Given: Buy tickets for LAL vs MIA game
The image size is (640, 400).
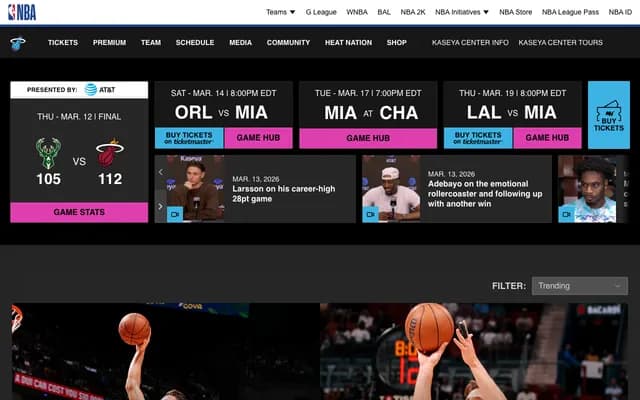Looking at the screenshot, I should [x=478, y=138].
